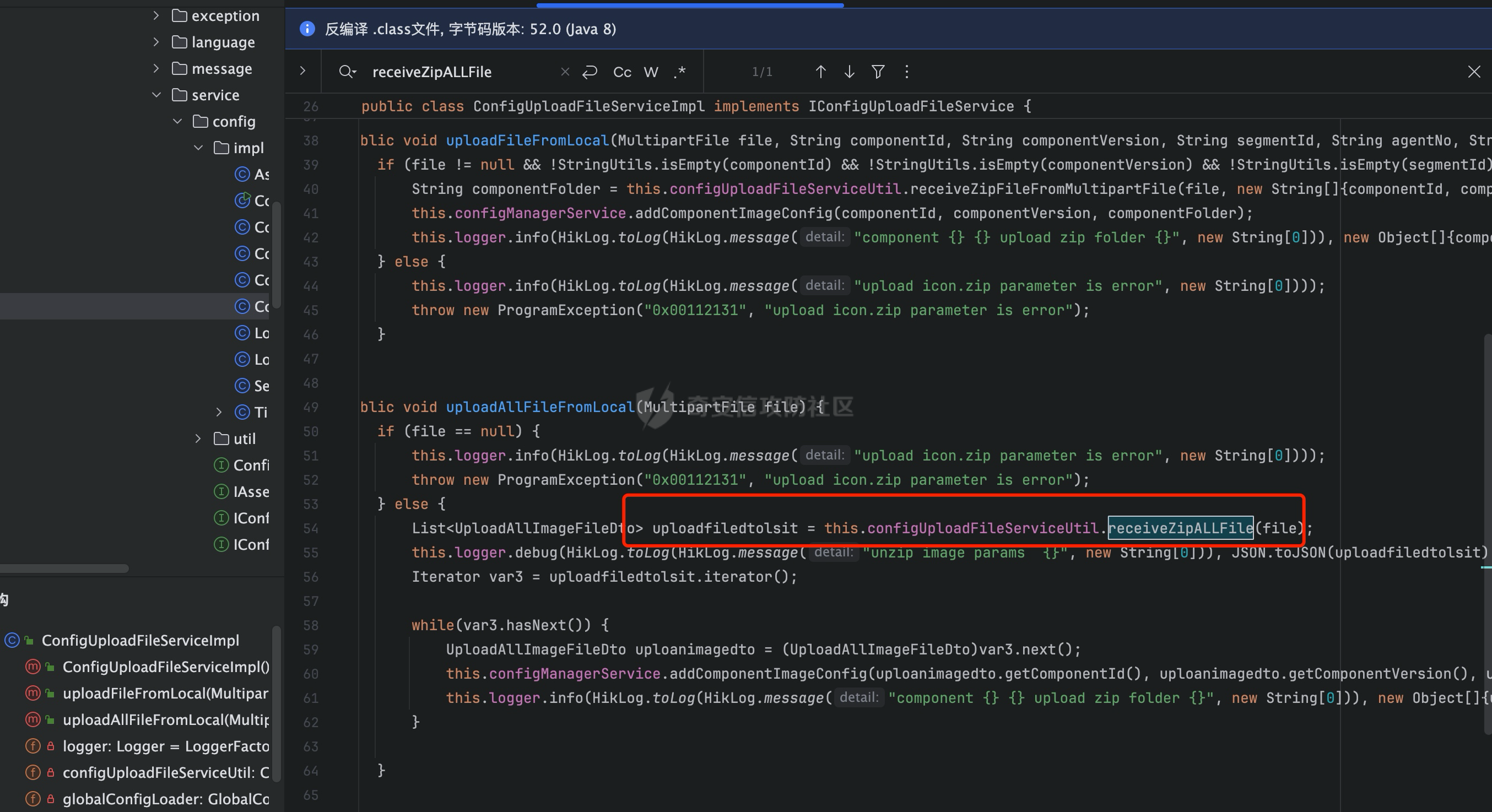Viewport: 1492px width, 812px height.
Task: Click uploadFileFromLocal method name on line 38
Action: 528,140
